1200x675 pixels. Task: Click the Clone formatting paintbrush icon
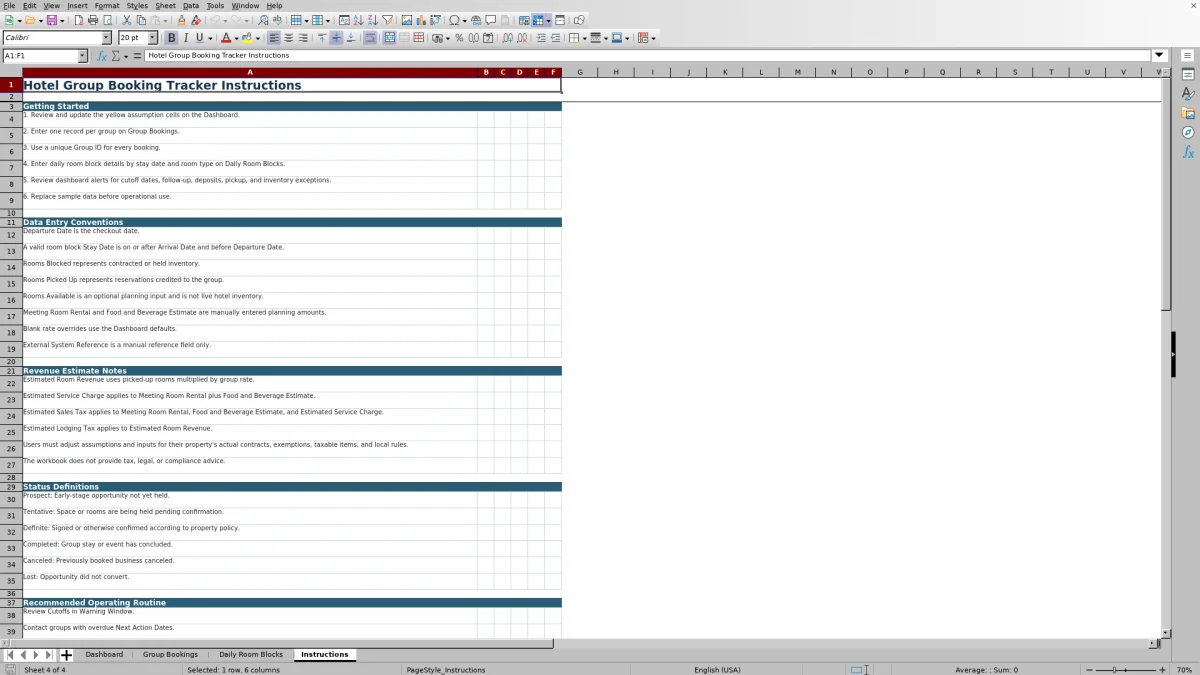click(181, 20)
